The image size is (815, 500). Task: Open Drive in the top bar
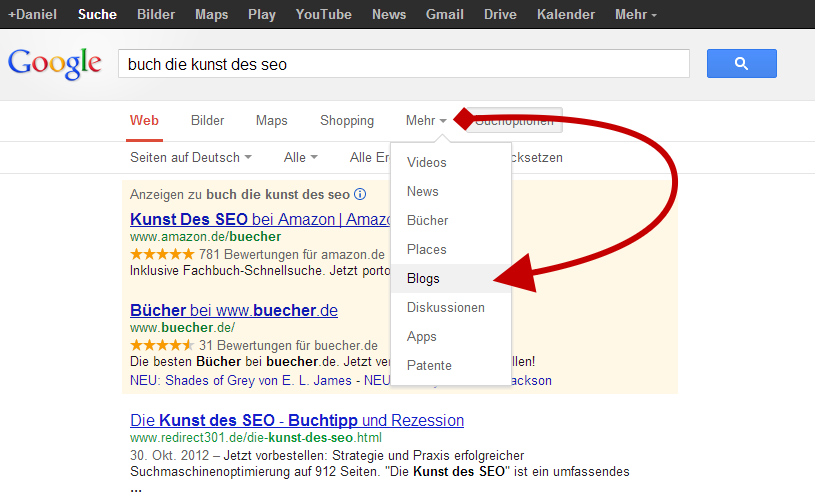500,14
